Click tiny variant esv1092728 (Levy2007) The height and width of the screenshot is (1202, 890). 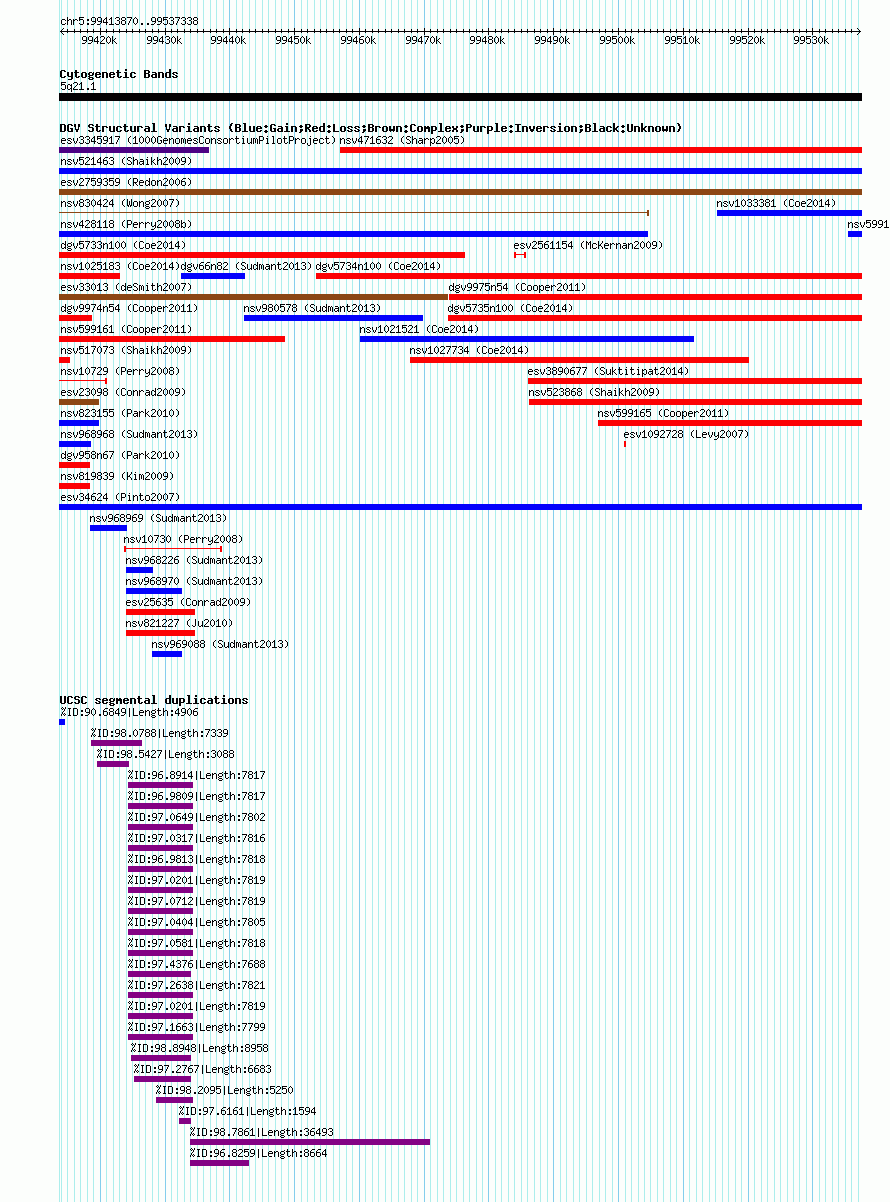click(625, 444)
